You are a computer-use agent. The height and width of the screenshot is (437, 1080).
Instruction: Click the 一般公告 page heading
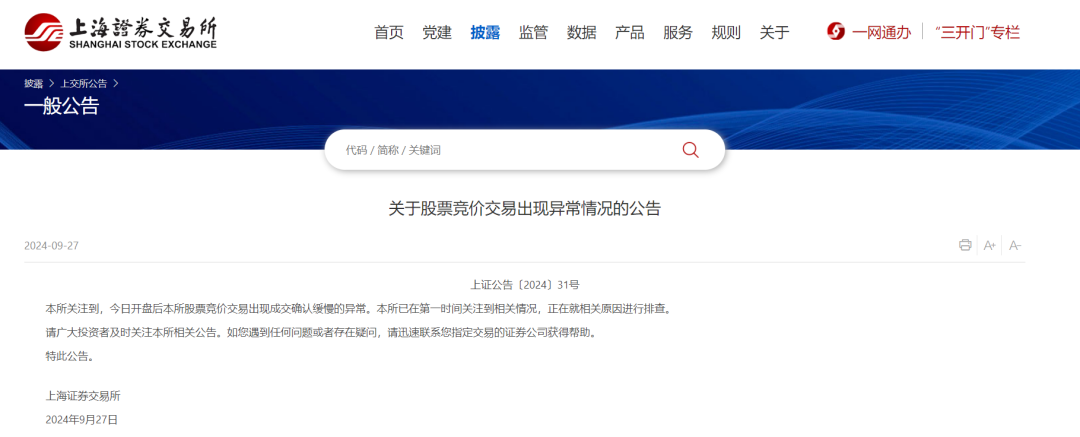tap(62, 106)
